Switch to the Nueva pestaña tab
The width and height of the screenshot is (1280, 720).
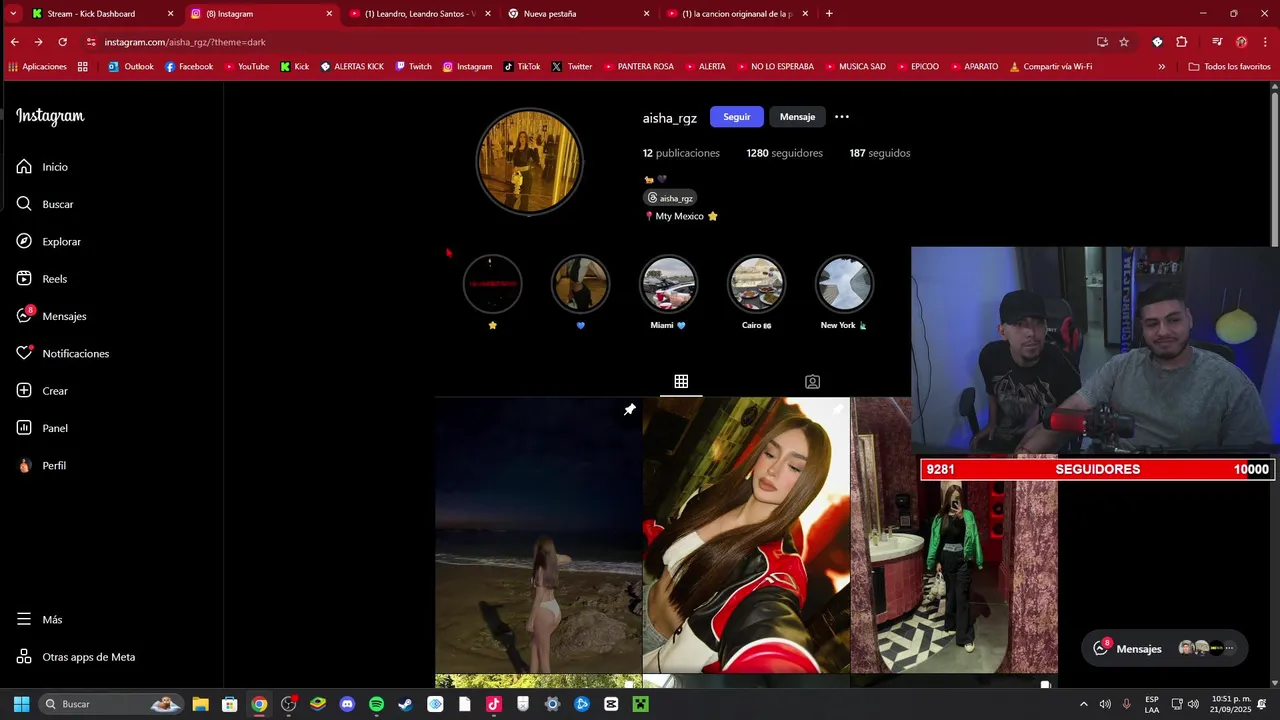pos(578,14)
